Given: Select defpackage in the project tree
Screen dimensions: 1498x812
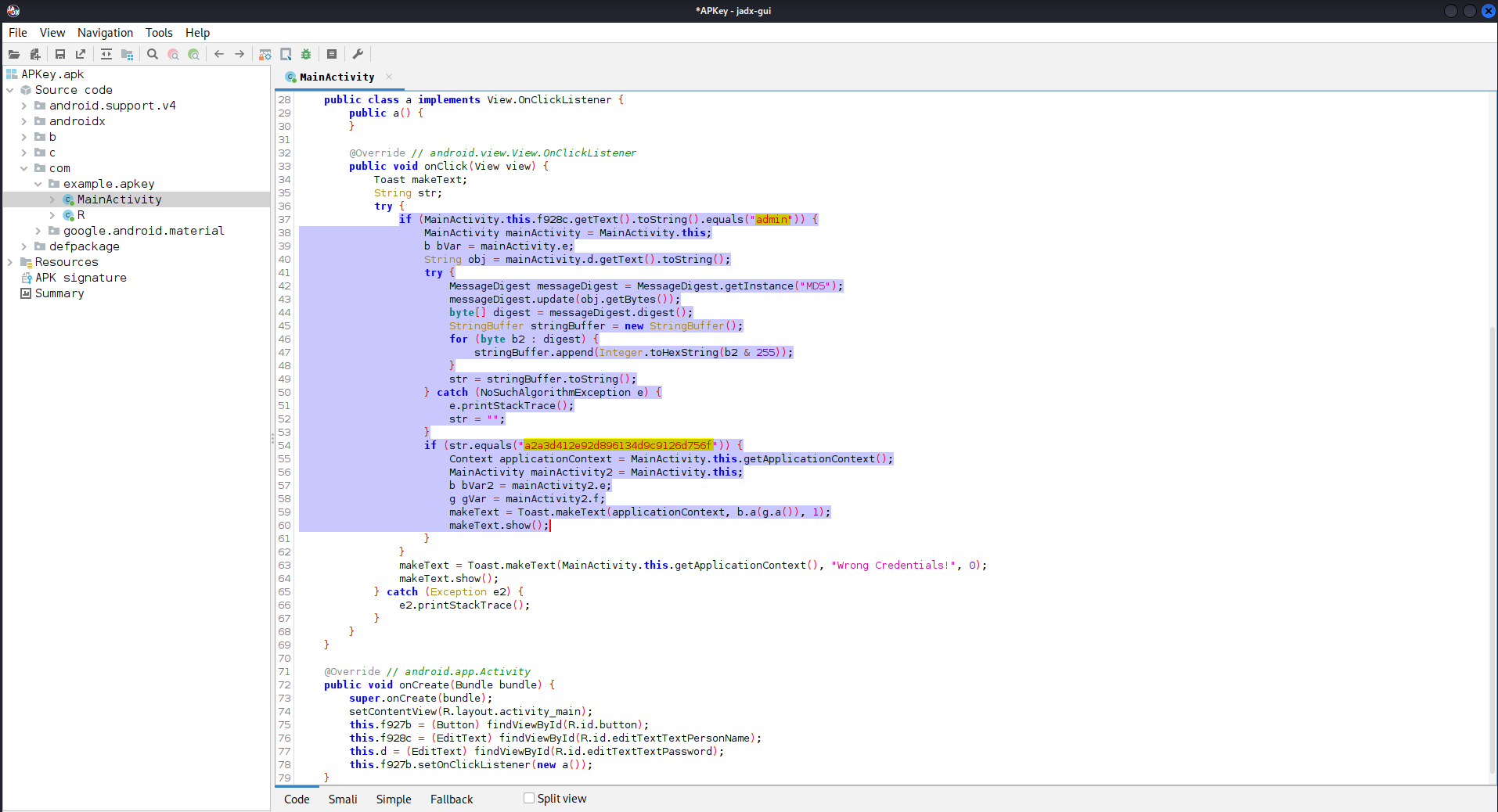Looking at the screenshot, I should 85,246.
